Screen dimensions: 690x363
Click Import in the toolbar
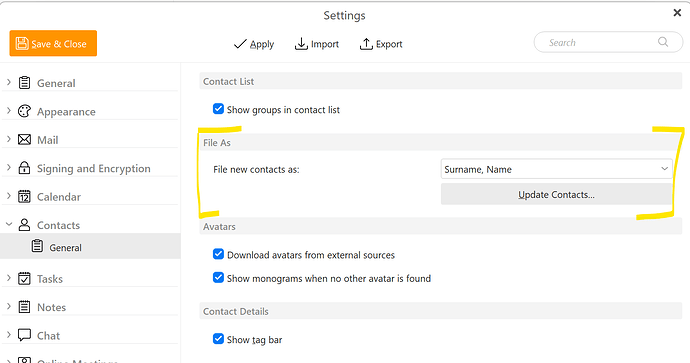pyautogui.click(x=317, y=44)
